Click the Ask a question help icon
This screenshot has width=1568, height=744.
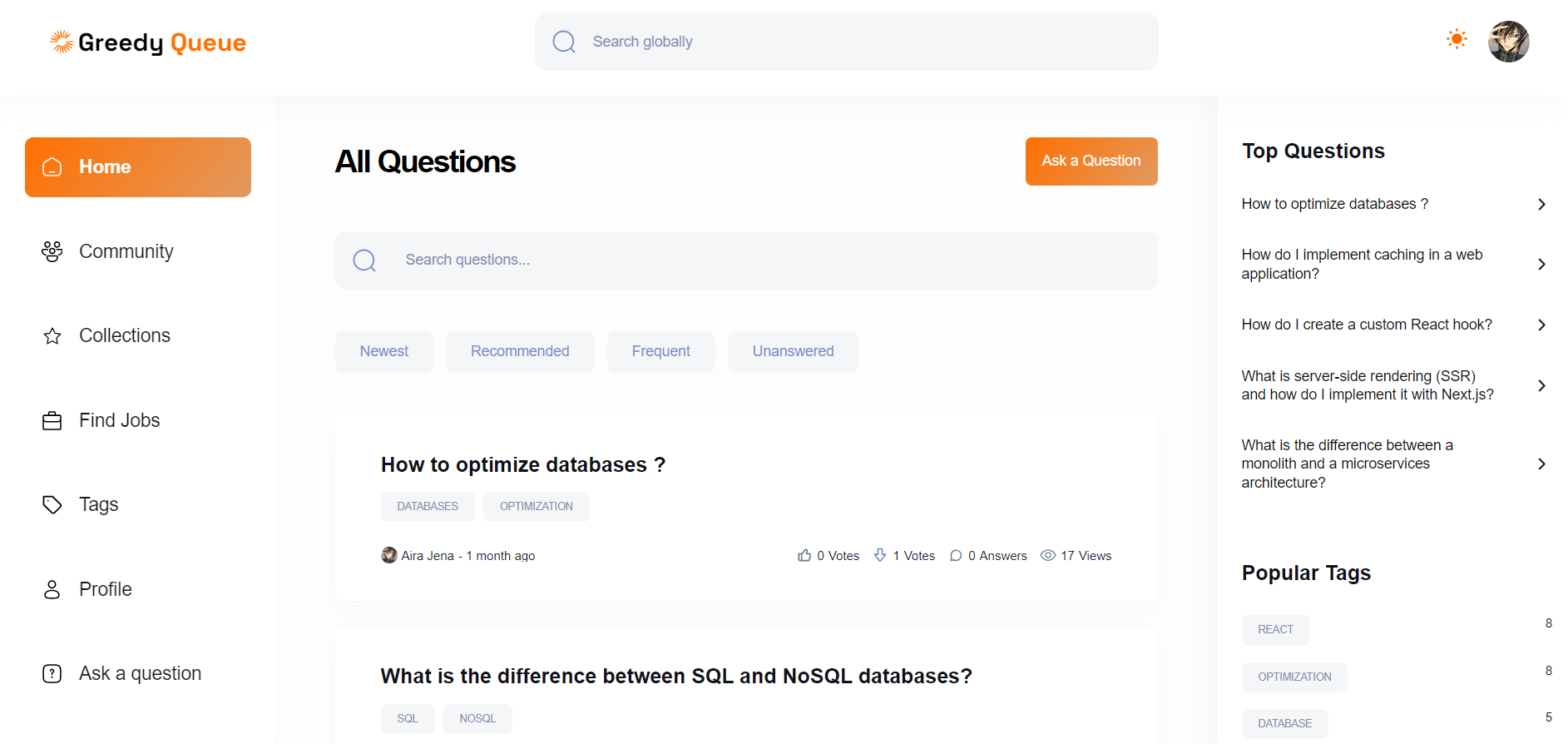coord(52,674)
